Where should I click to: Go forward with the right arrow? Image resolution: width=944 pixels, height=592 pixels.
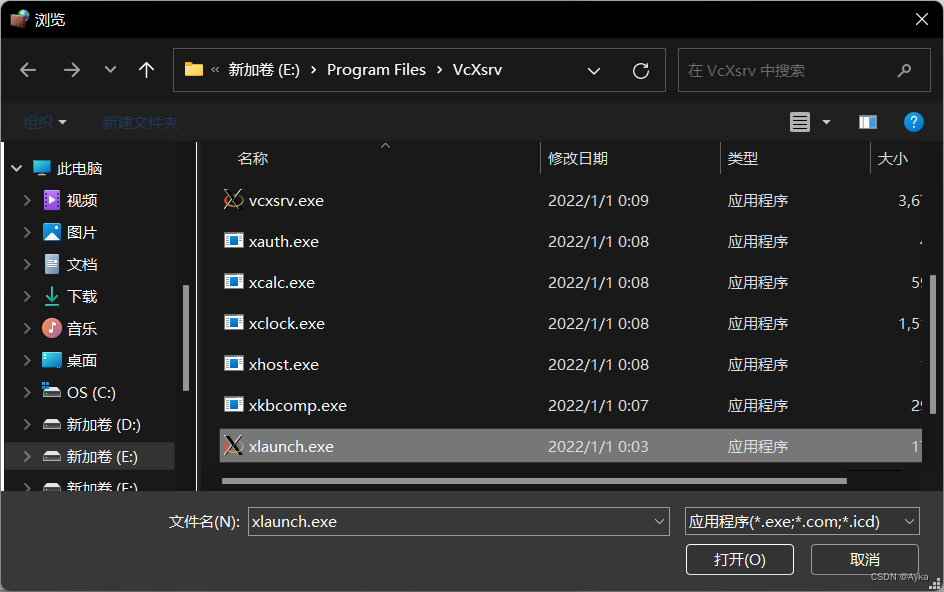[x=72, y=70]
